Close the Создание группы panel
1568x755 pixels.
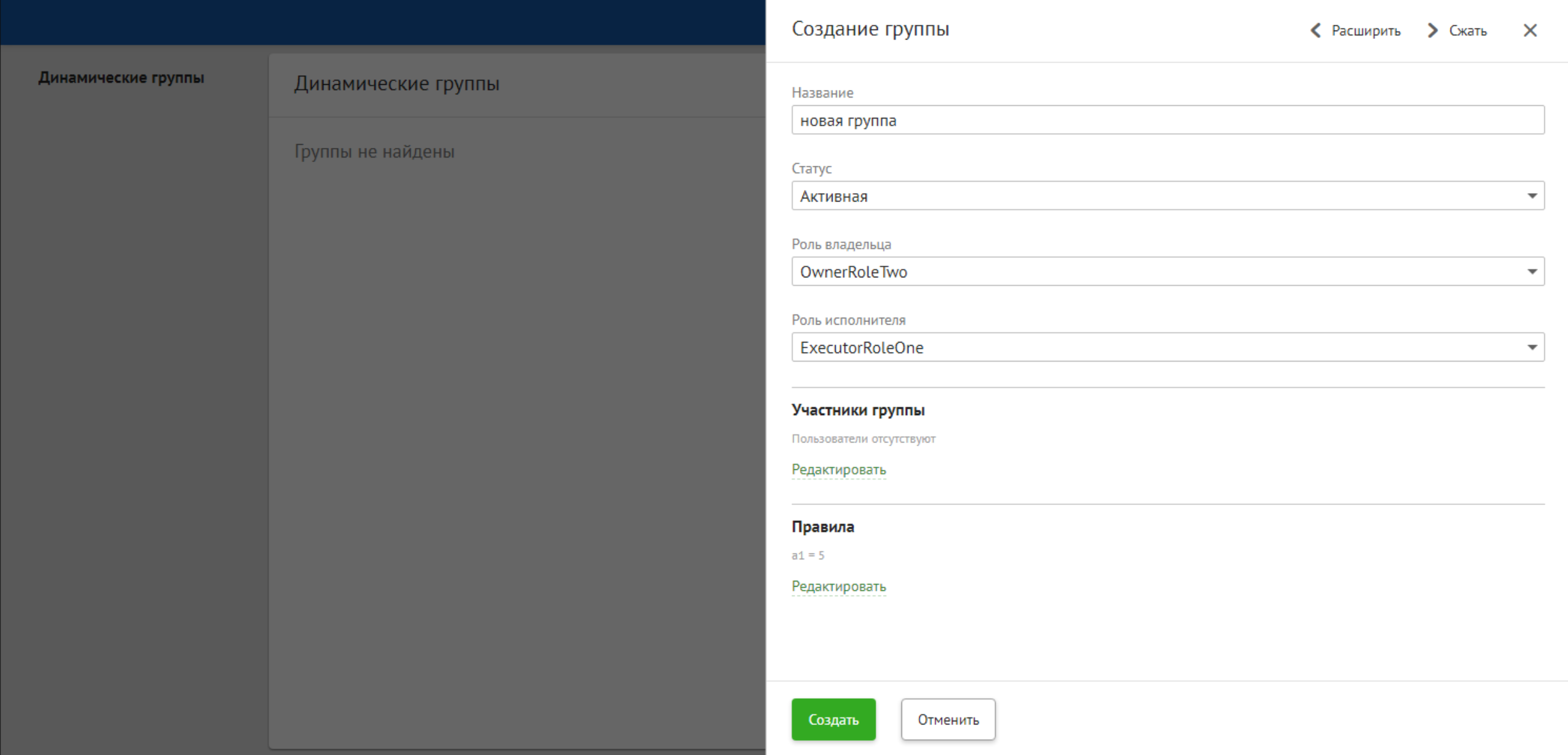pos(1530,30)
